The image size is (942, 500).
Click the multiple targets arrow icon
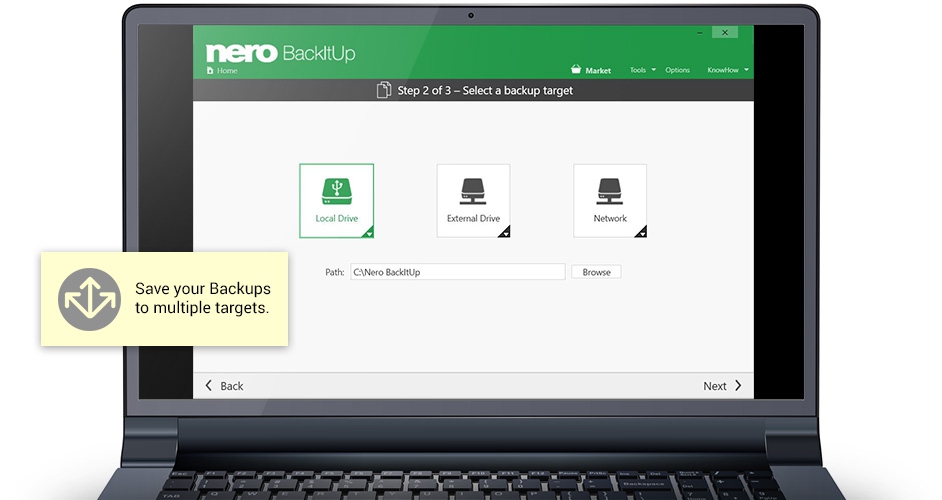click(90, 299)
